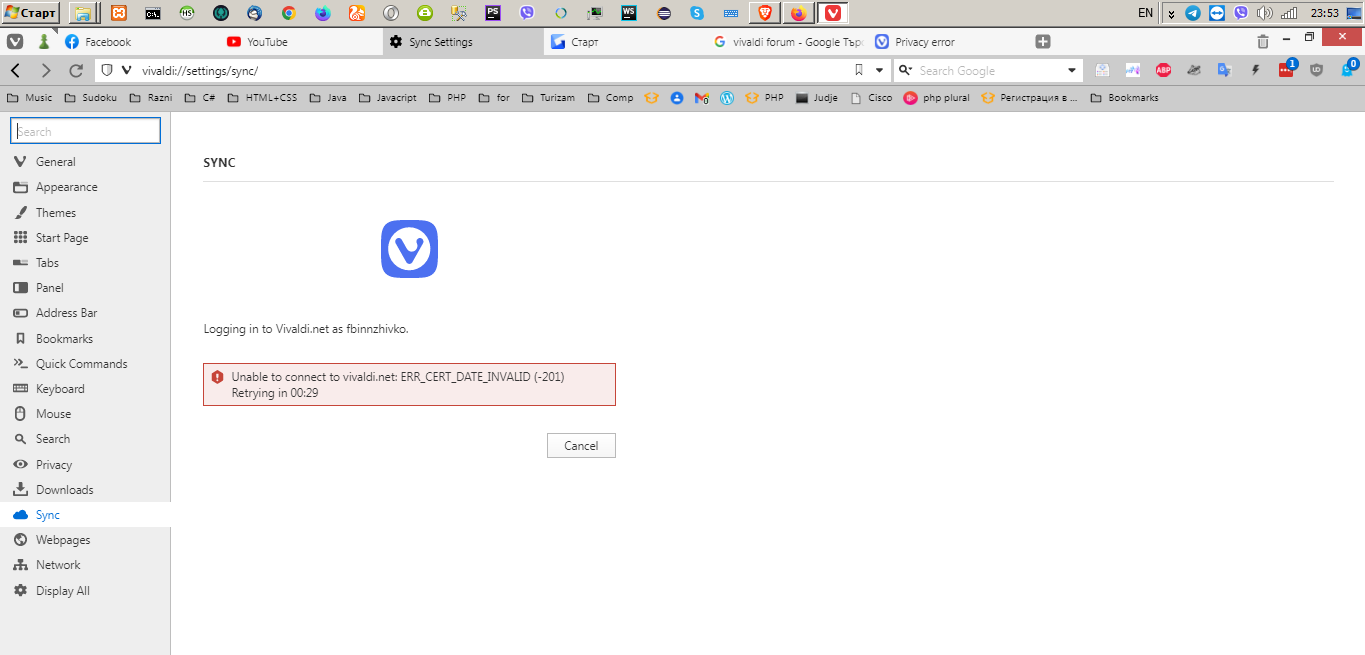This screenshot has width=1365, height=655.
Task: Open the Appearance settings section
Action: click(85, 187)
